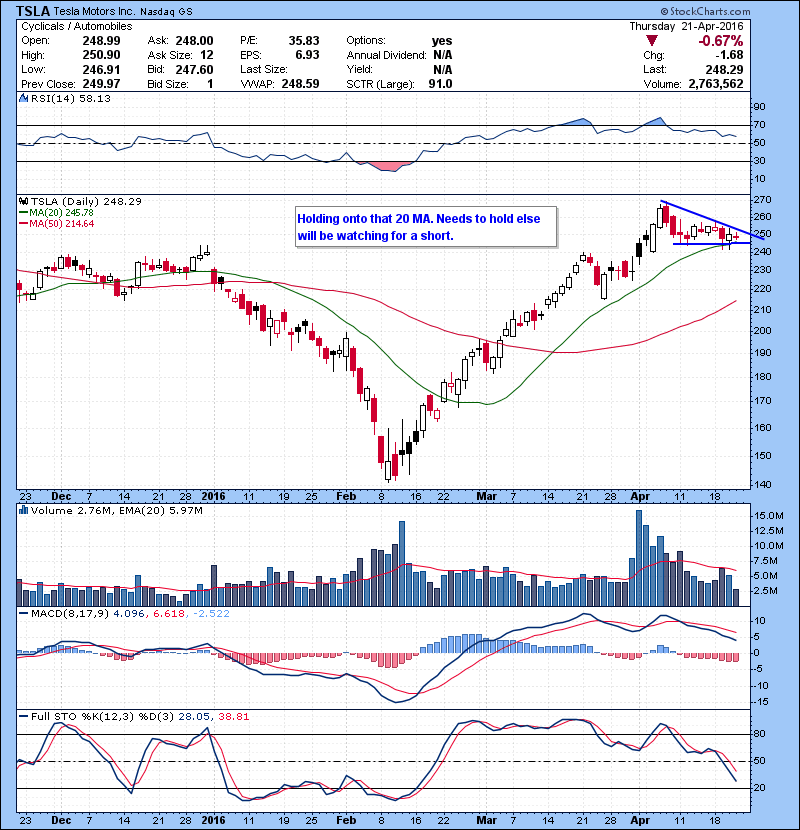Click the Bid price value 247.60
The height and width of the screenshot is (830, 800).
tap(194, 69)
